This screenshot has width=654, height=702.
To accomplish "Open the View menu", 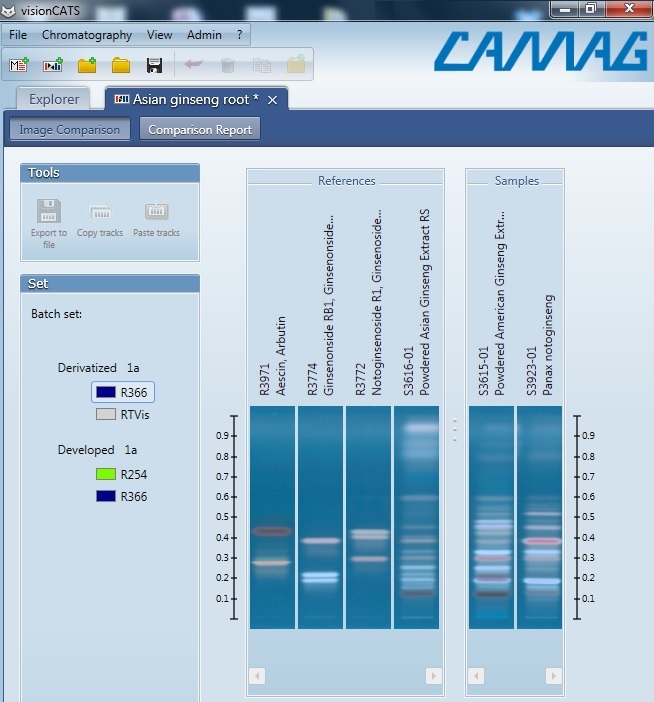I will pos(159,35).
